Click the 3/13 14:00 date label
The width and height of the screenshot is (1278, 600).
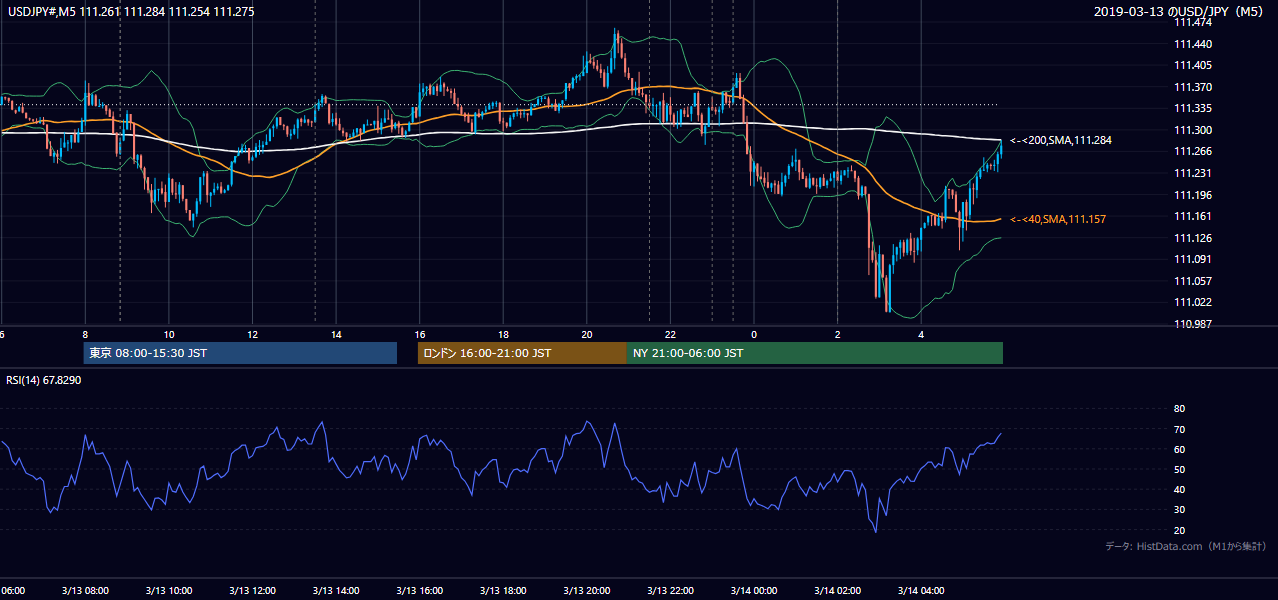pyautogui.click(x=336, y=590)
